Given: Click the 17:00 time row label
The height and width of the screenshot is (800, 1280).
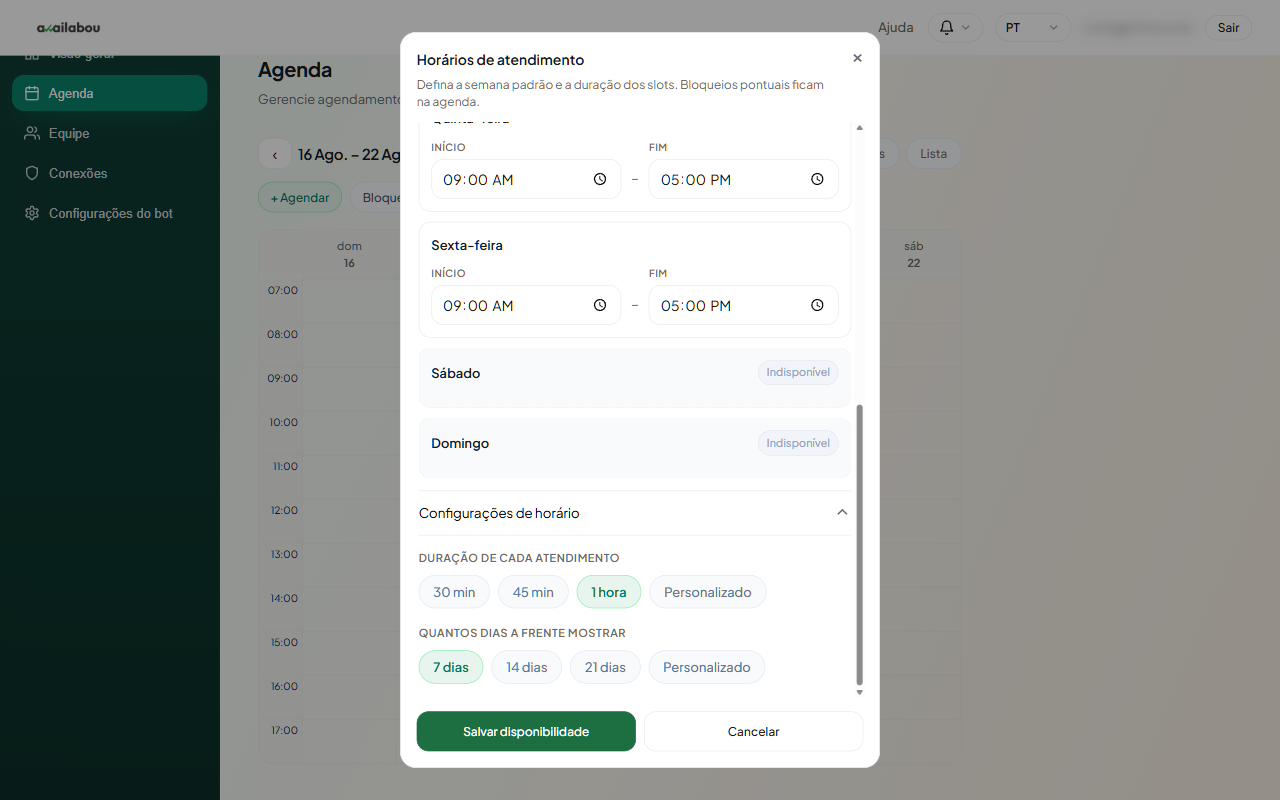Looking at the screenshot, I should click(283, 730).
